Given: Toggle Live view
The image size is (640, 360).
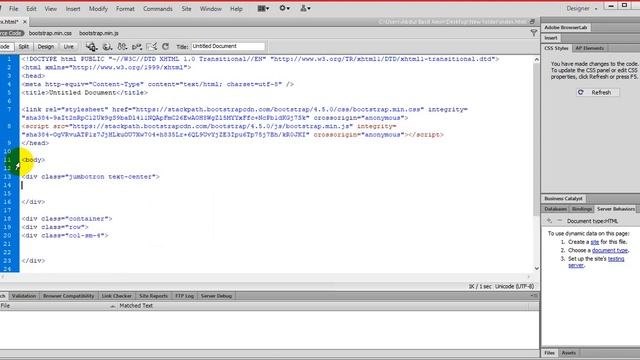Looking at the screenshot, I should coord(69,47).
